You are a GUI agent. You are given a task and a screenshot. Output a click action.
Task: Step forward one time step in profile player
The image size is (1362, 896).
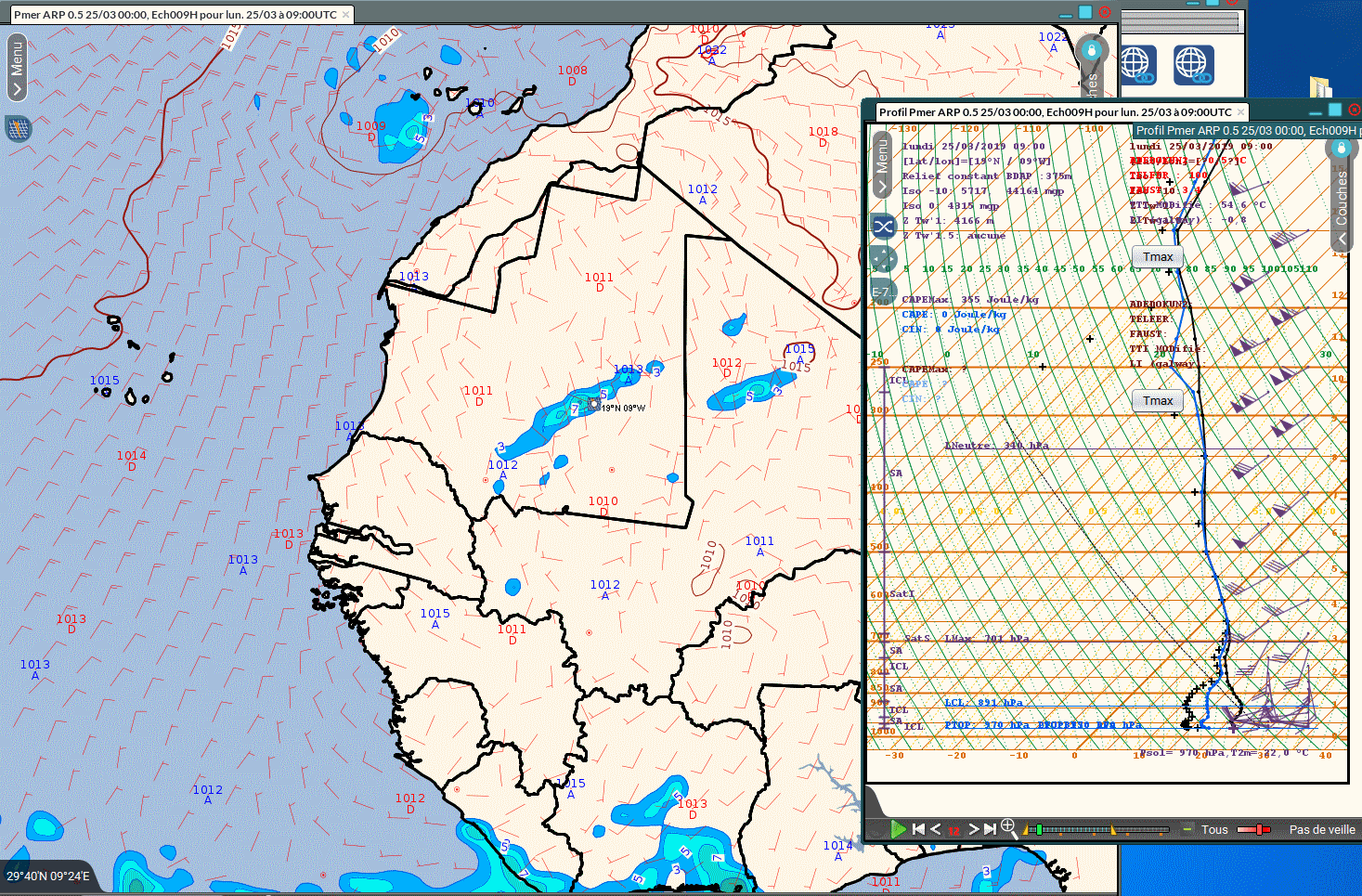[x=974, y=829]
